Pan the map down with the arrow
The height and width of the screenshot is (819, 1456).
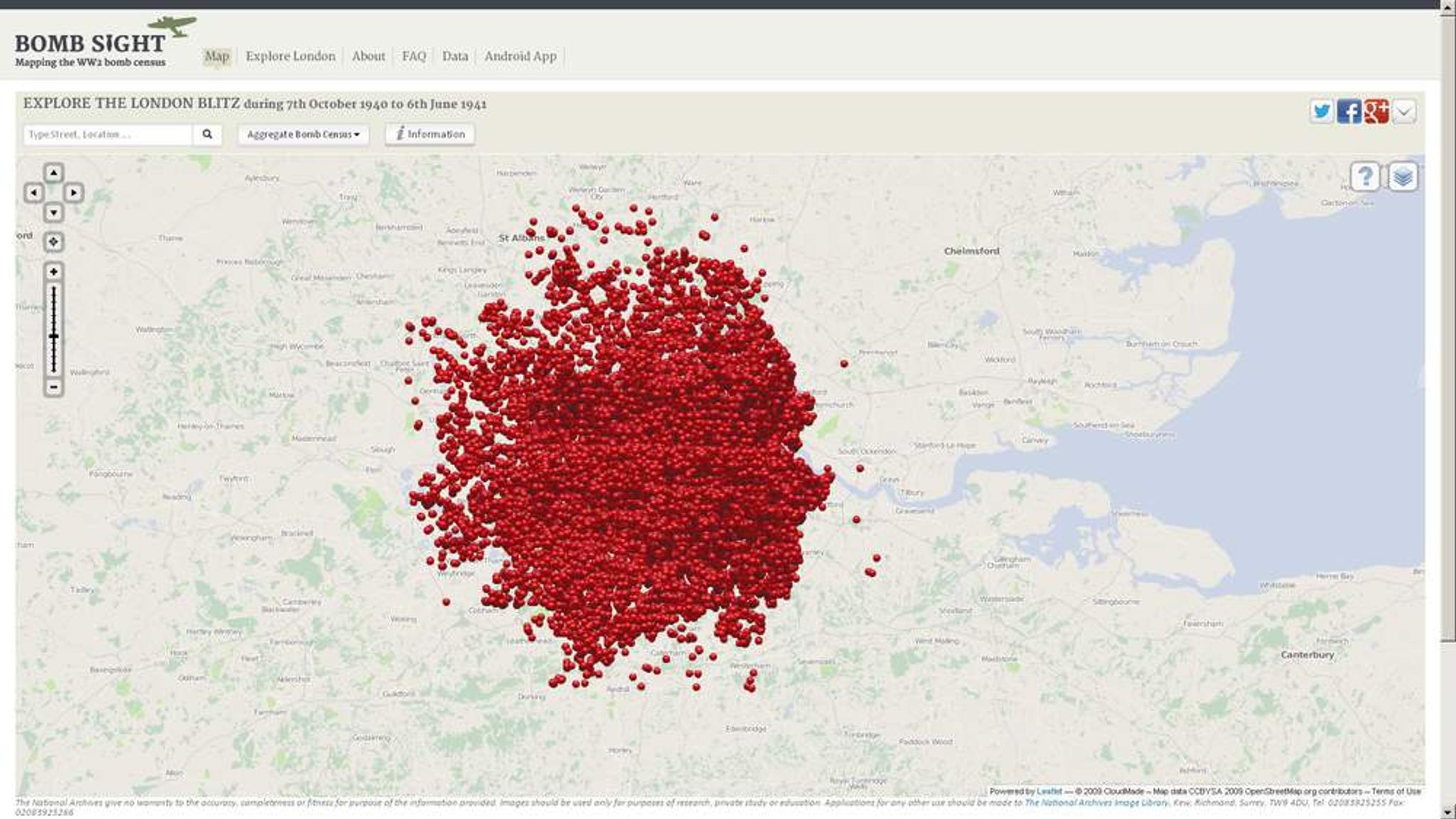coord(53,213)
